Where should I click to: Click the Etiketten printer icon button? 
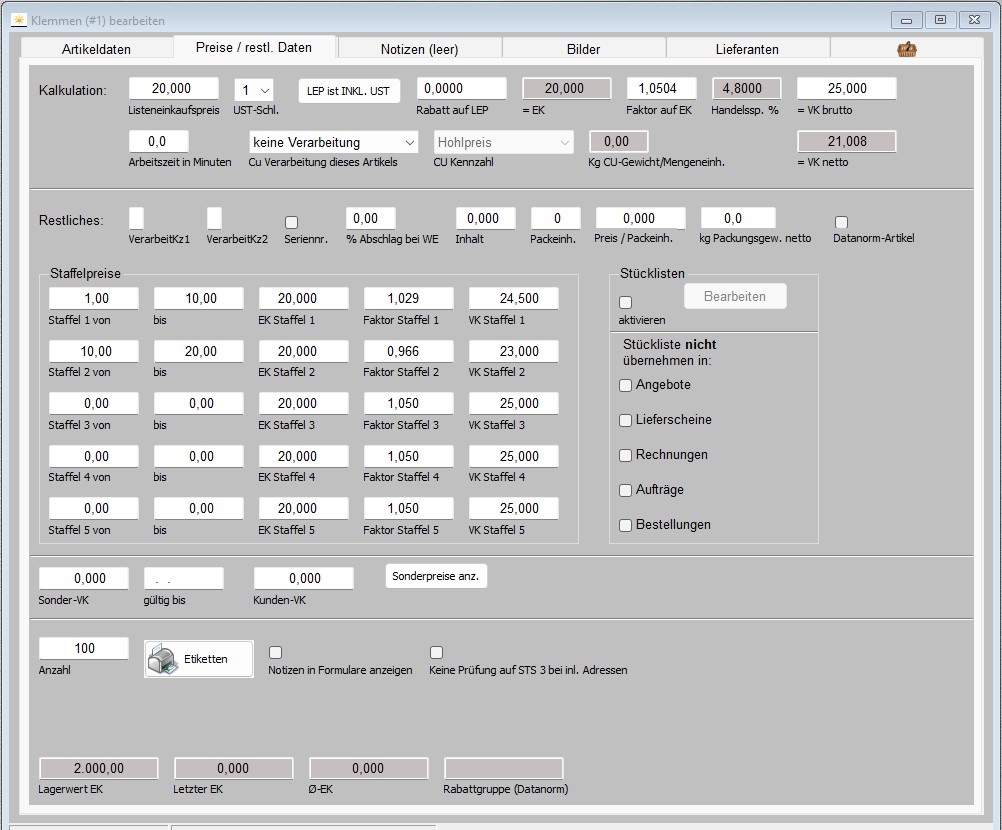pos(198,659)
